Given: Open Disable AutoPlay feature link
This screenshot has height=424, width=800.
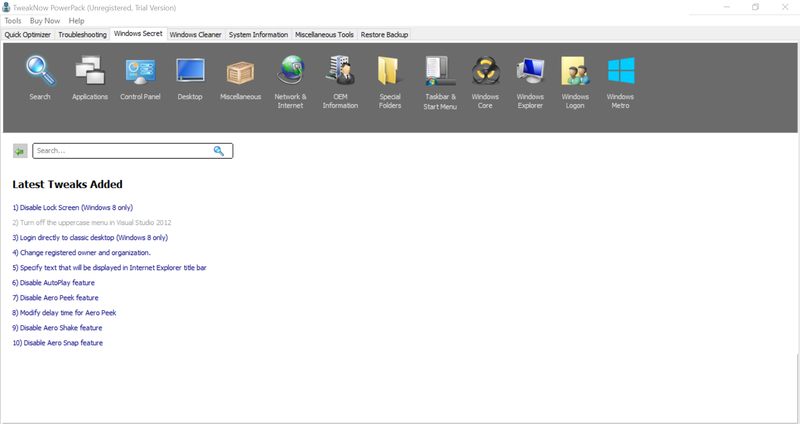Looking at the screenshot, I should [x=54, y=283].
